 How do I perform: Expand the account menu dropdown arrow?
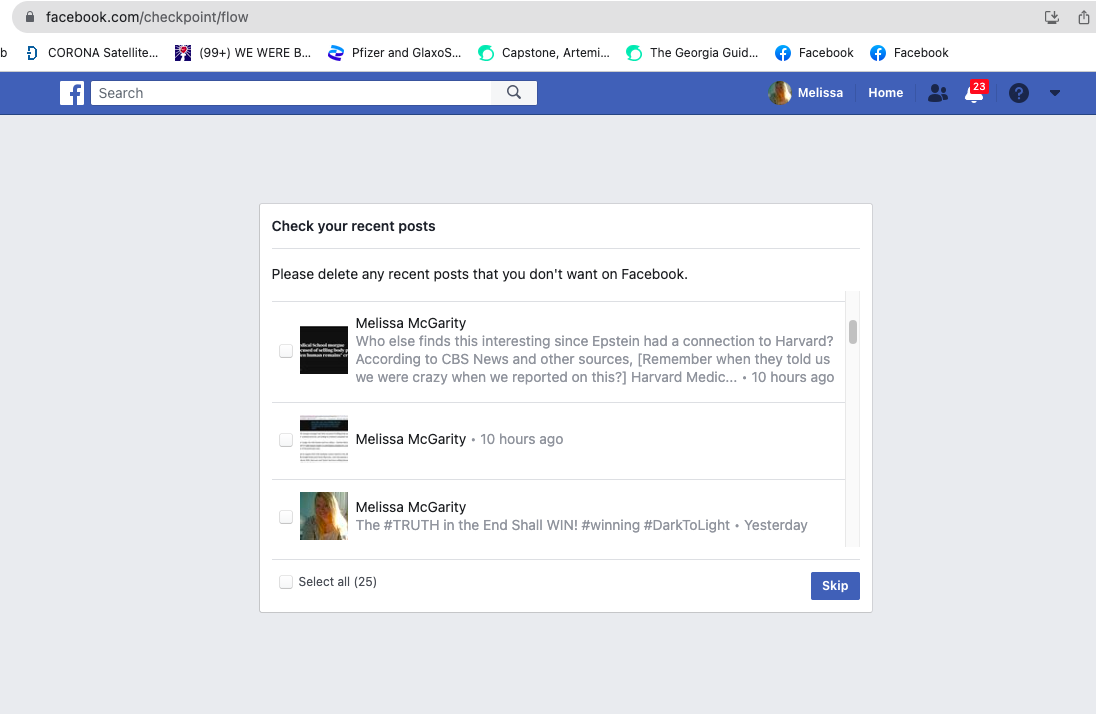tap(1055, 93)
